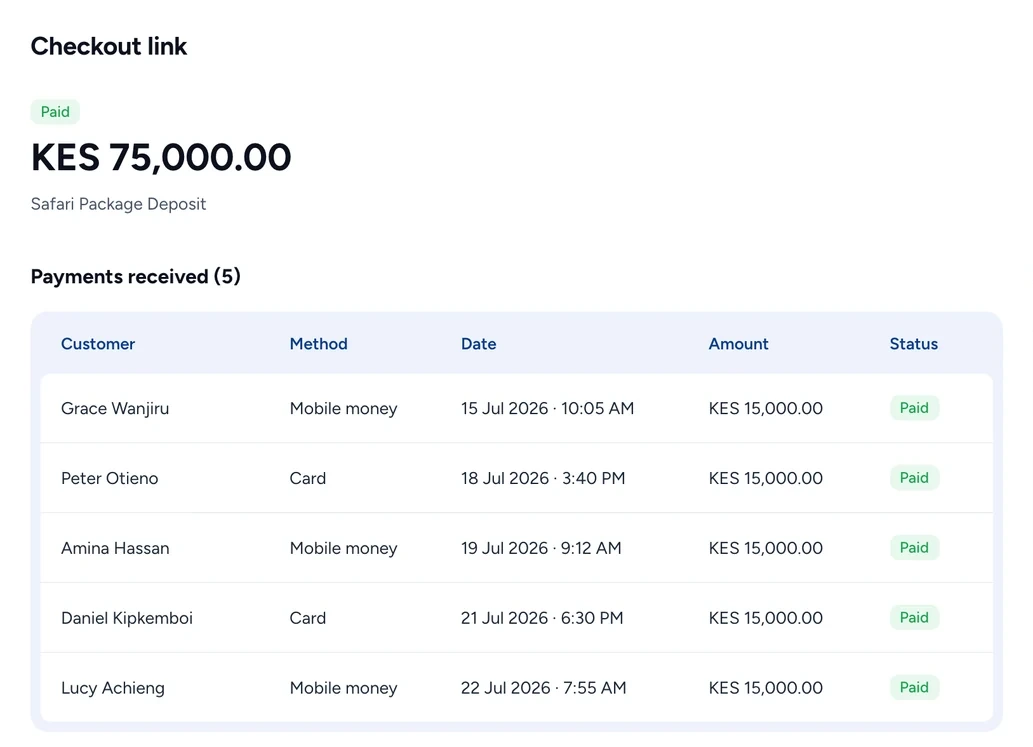Select customer Daniel Kipkemboi

point(127,618)
